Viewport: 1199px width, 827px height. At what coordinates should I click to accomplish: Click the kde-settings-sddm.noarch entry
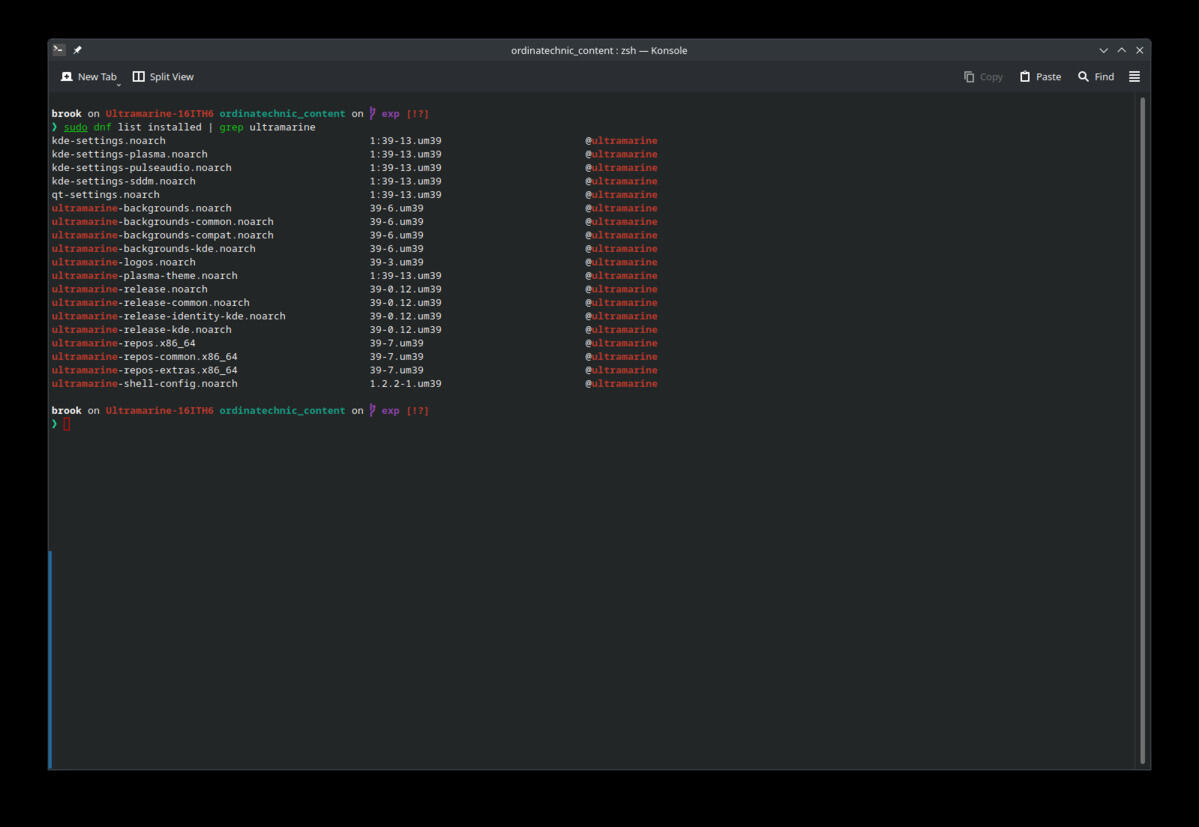tap(123, 181)
